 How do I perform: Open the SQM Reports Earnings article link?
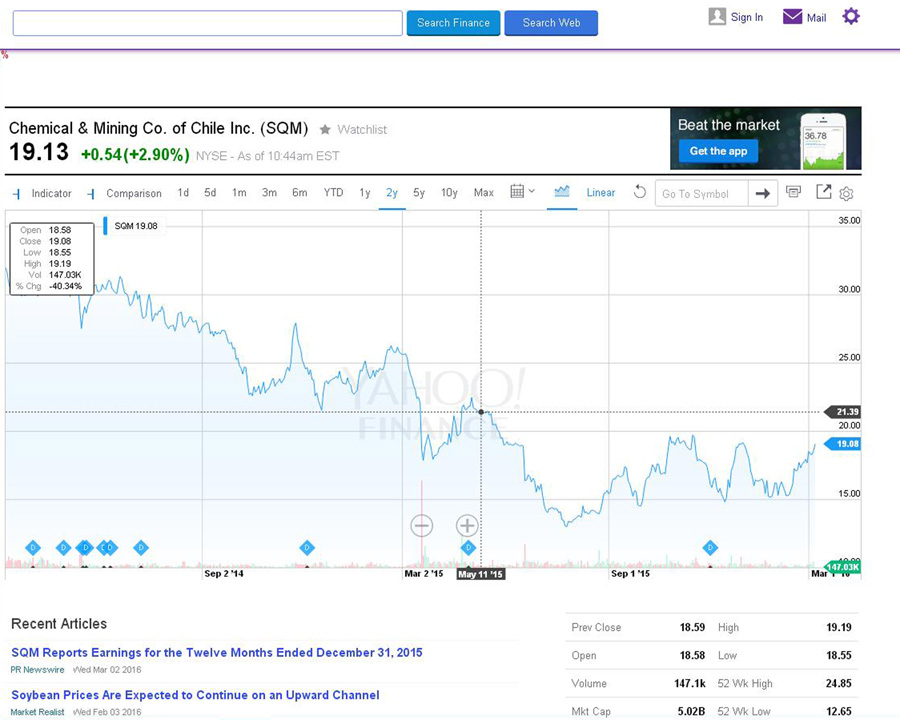217,653
